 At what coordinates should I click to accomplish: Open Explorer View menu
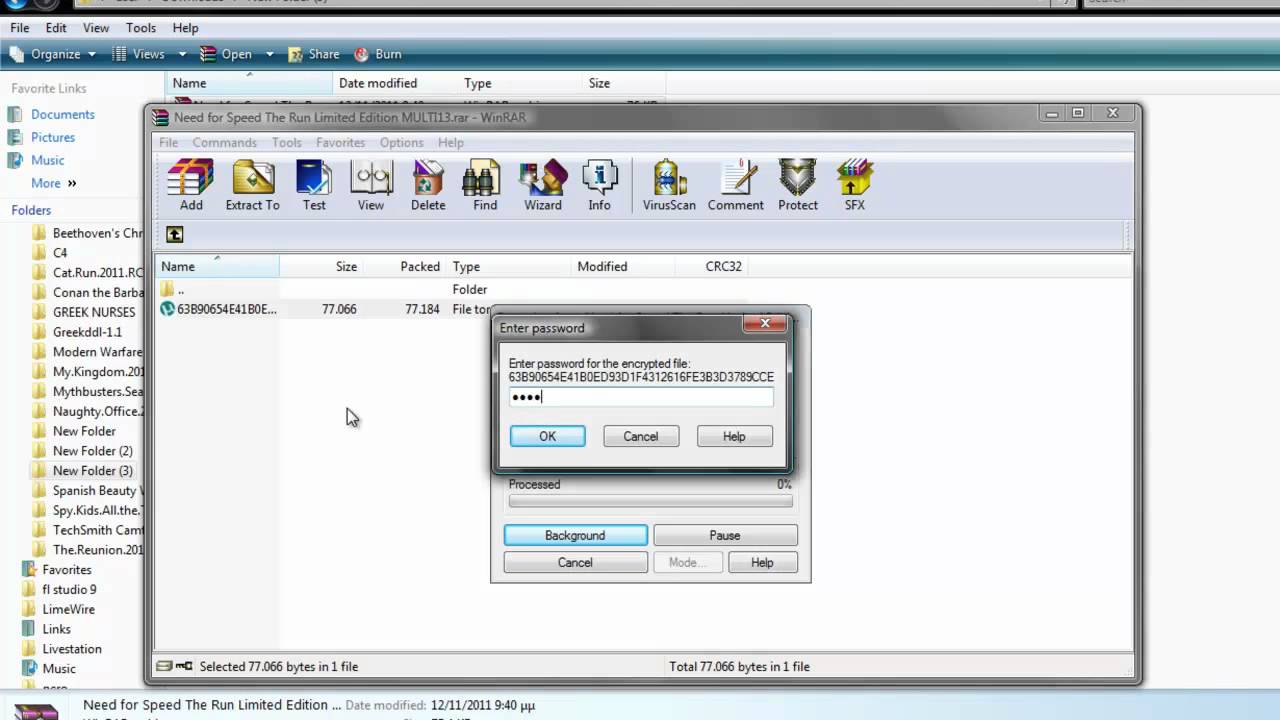tap(96, 28)
